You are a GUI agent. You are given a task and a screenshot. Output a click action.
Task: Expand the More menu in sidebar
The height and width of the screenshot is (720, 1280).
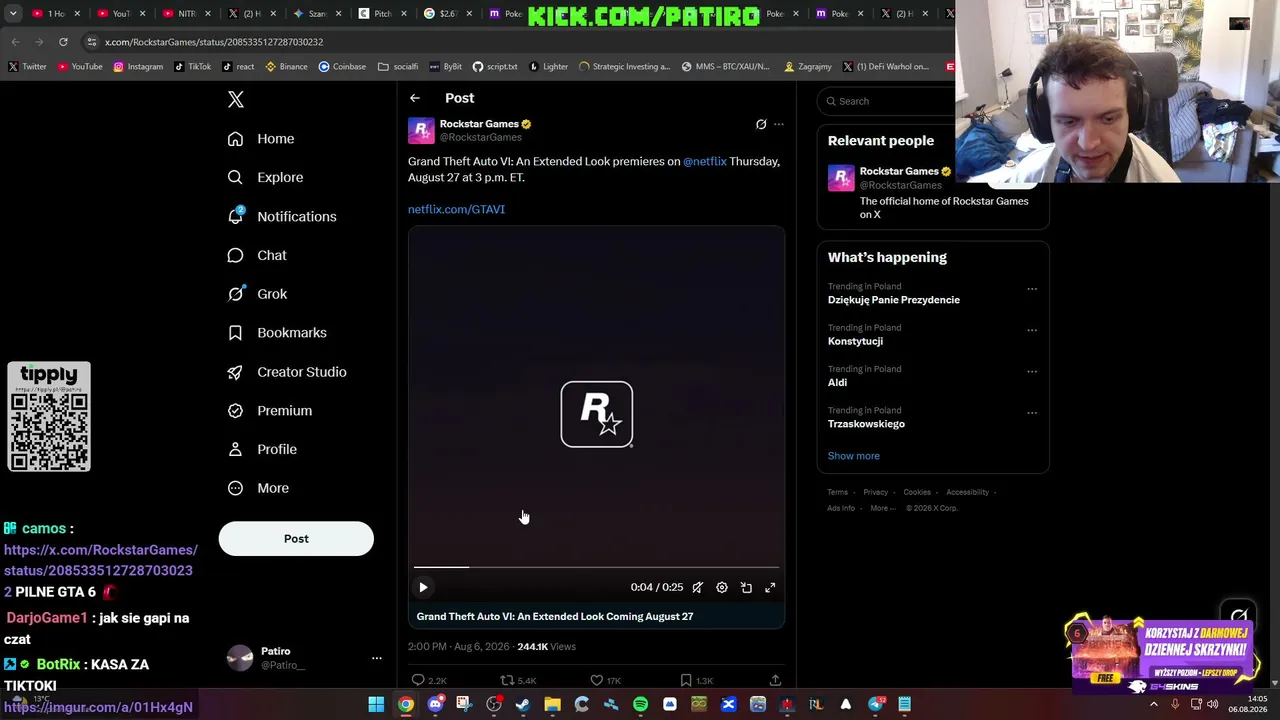click(258, 488)
